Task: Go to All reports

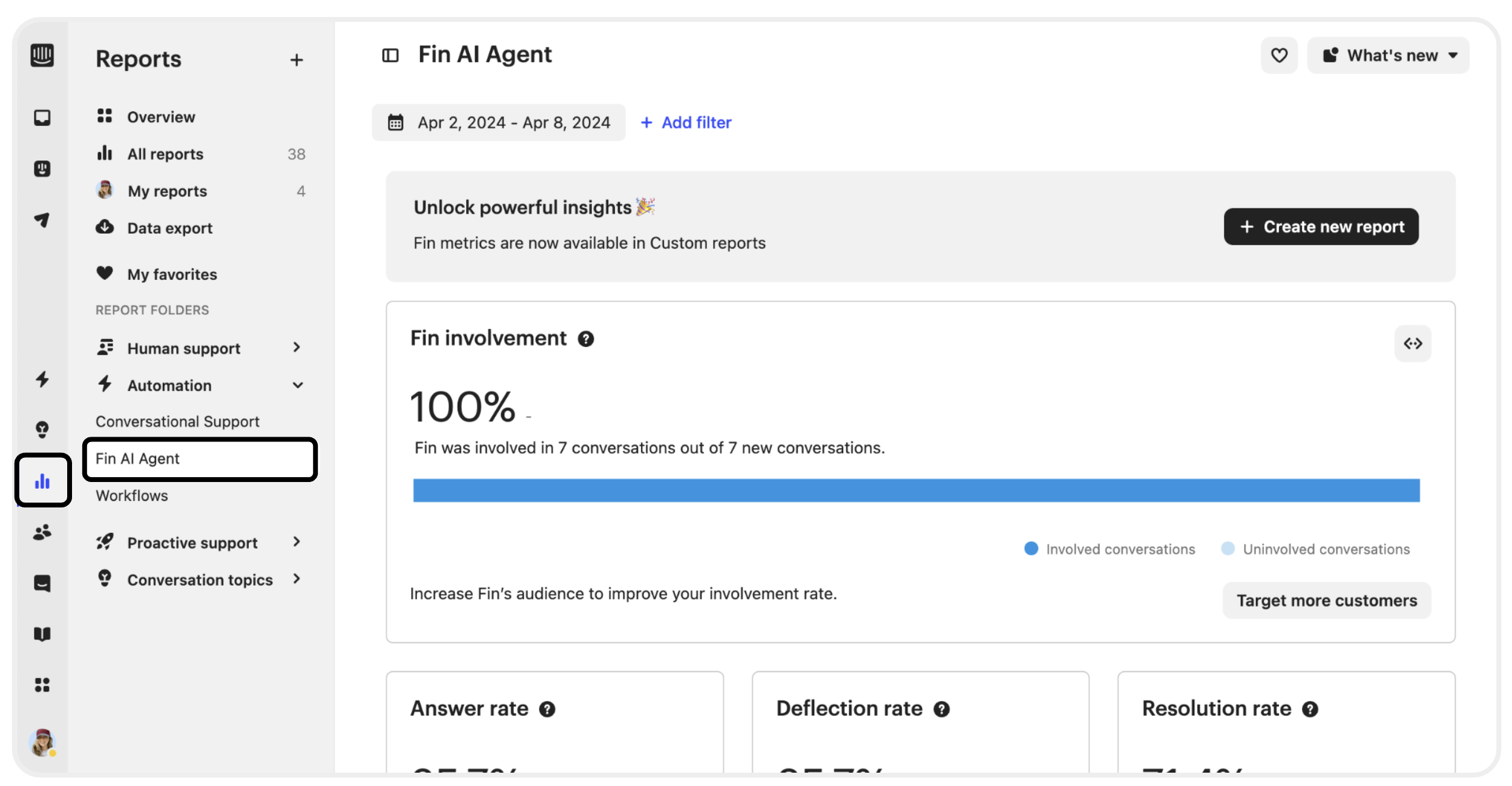Action: click(200, 154)
